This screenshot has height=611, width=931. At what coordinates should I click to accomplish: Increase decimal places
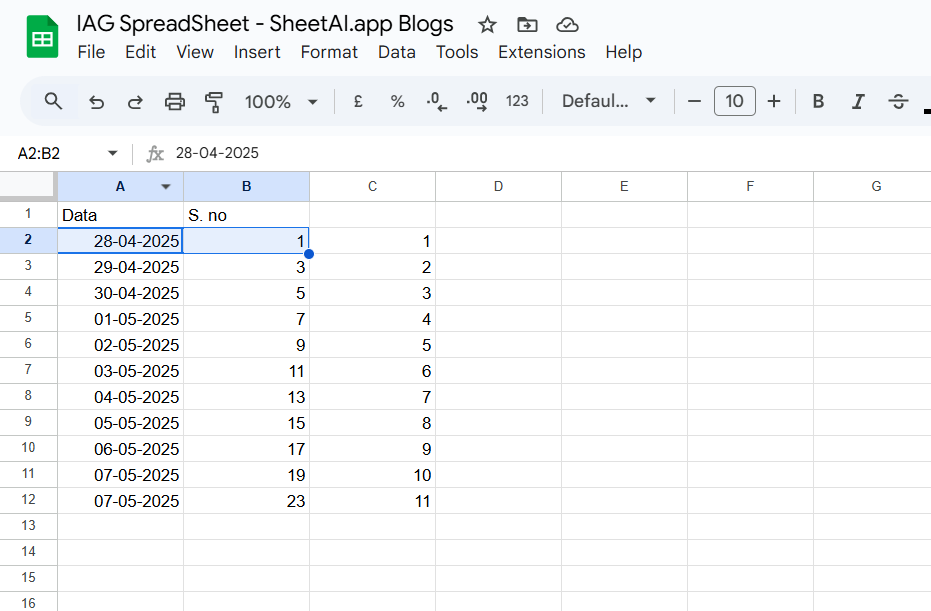tap(477, 102)
